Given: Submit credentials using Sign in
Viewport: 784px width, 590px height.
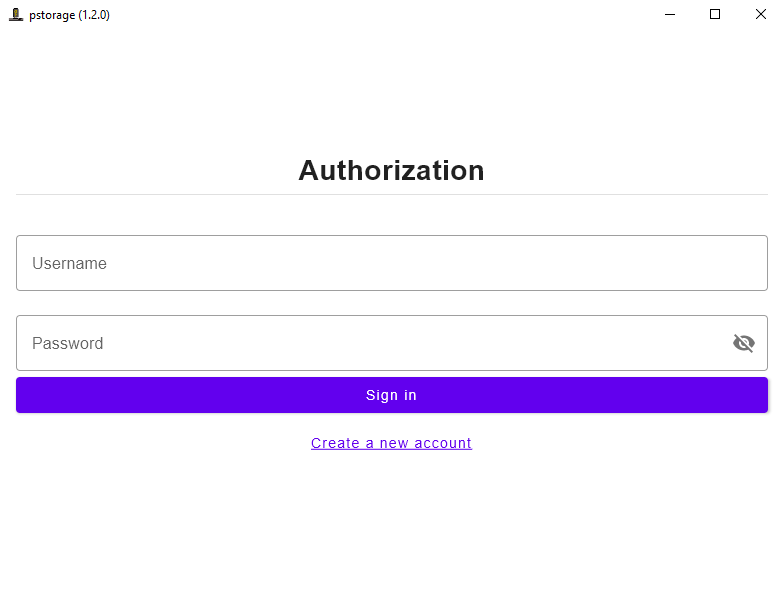Looking at the screenshot, I should click(391, 395).
